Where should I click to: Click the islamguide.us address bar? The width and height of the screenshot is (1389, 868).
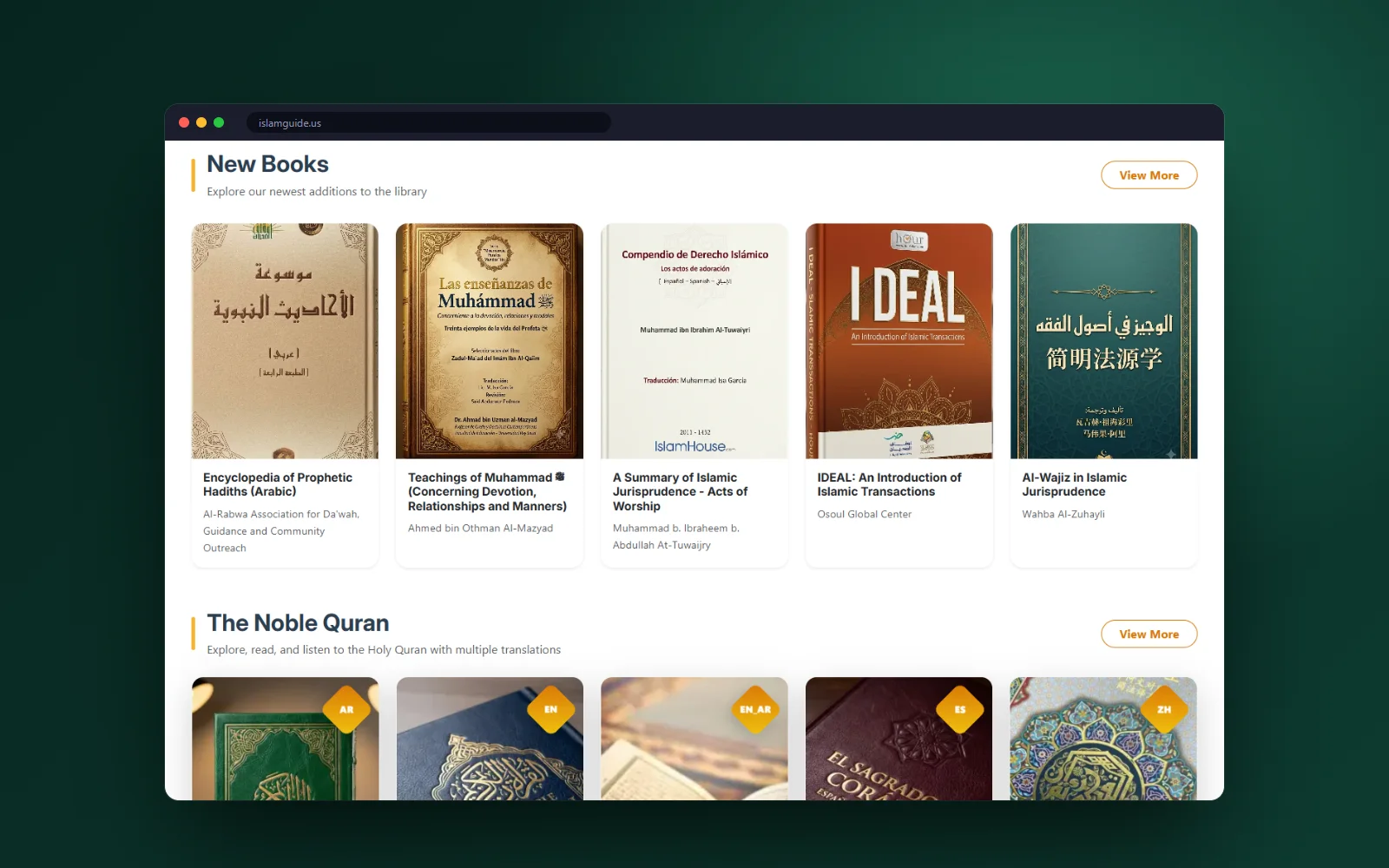tap(428, 122)
